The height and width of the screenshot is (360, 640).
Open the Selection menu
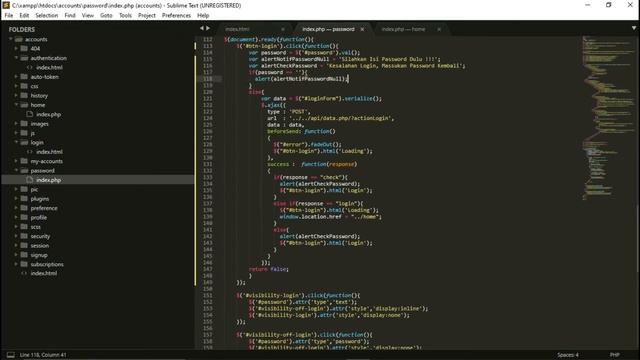[x=47, y=16]
